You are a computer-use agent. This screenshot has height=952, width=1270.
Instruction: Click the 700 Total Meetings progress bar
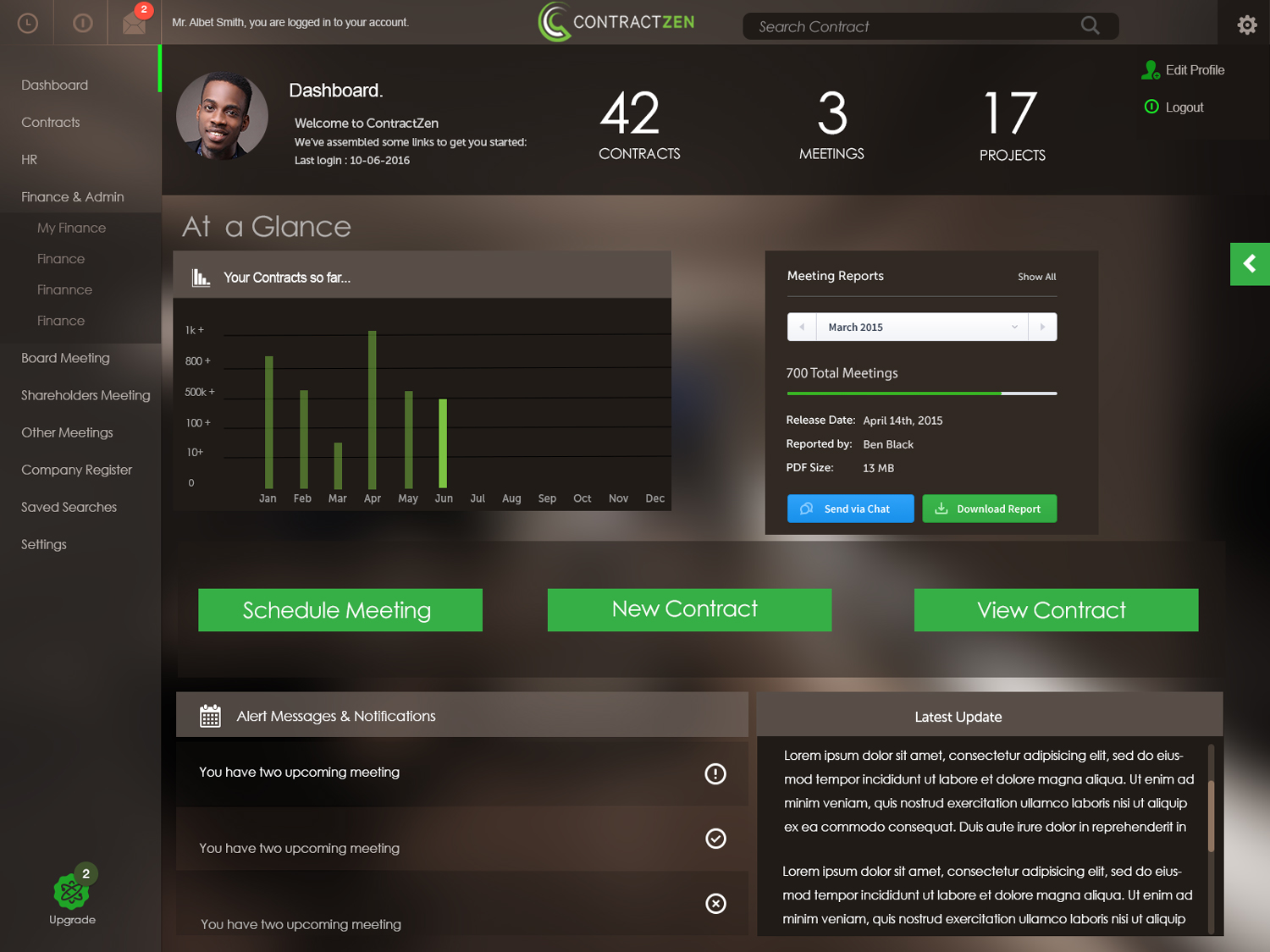point(922,393)
